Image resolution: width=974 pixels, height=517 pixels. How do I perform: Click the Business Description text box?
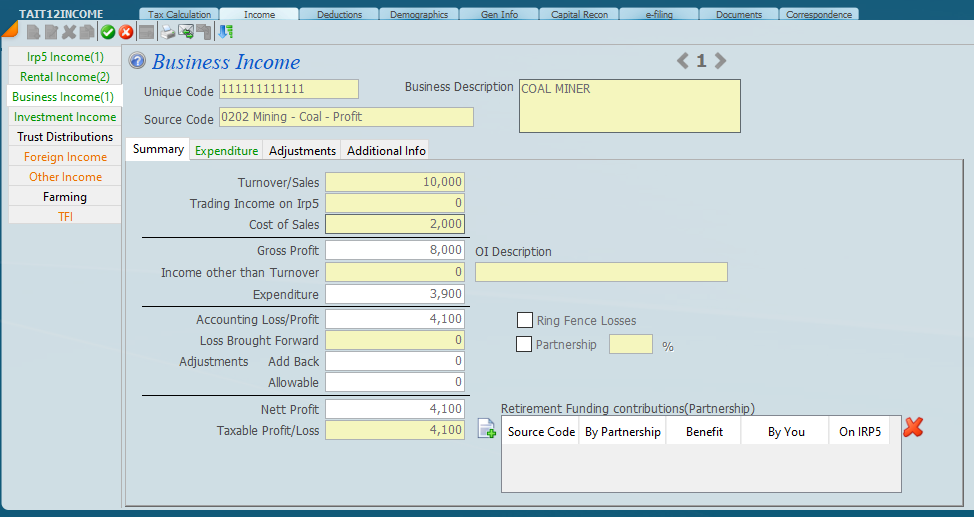tap(630, 106)
